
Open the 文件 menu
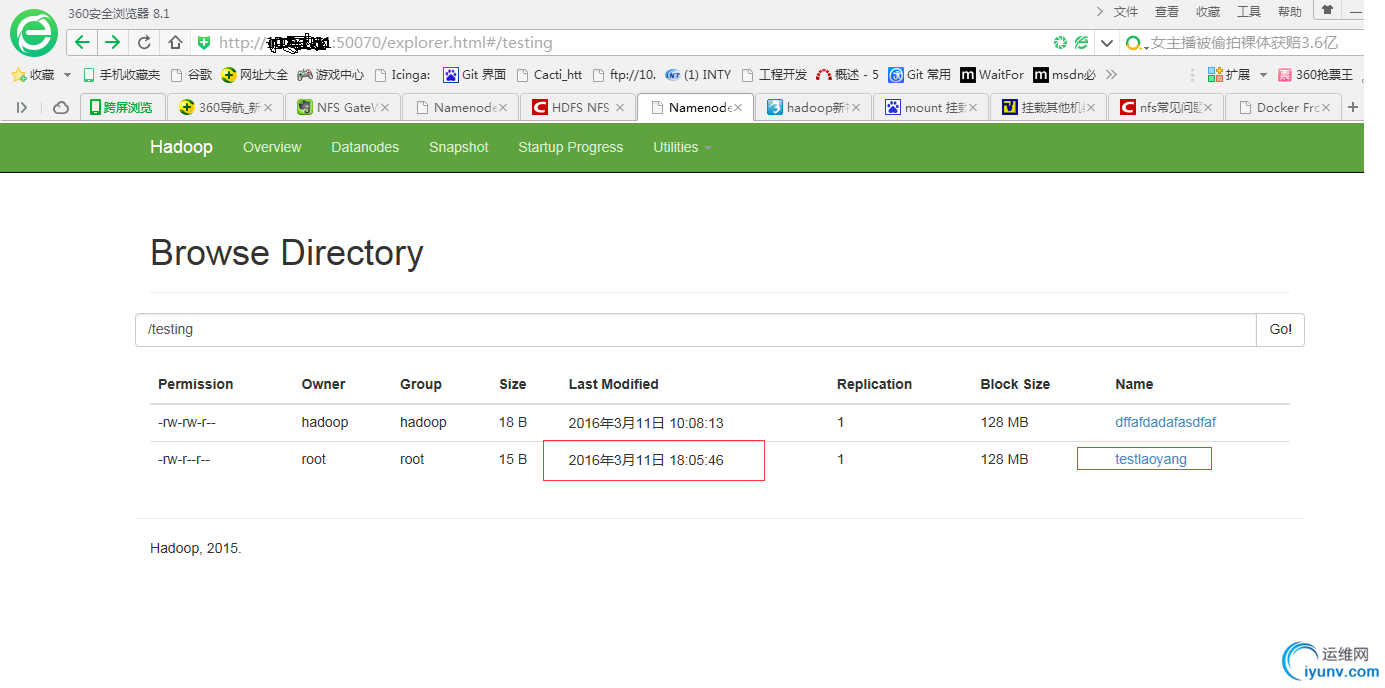coord(1126,12)
